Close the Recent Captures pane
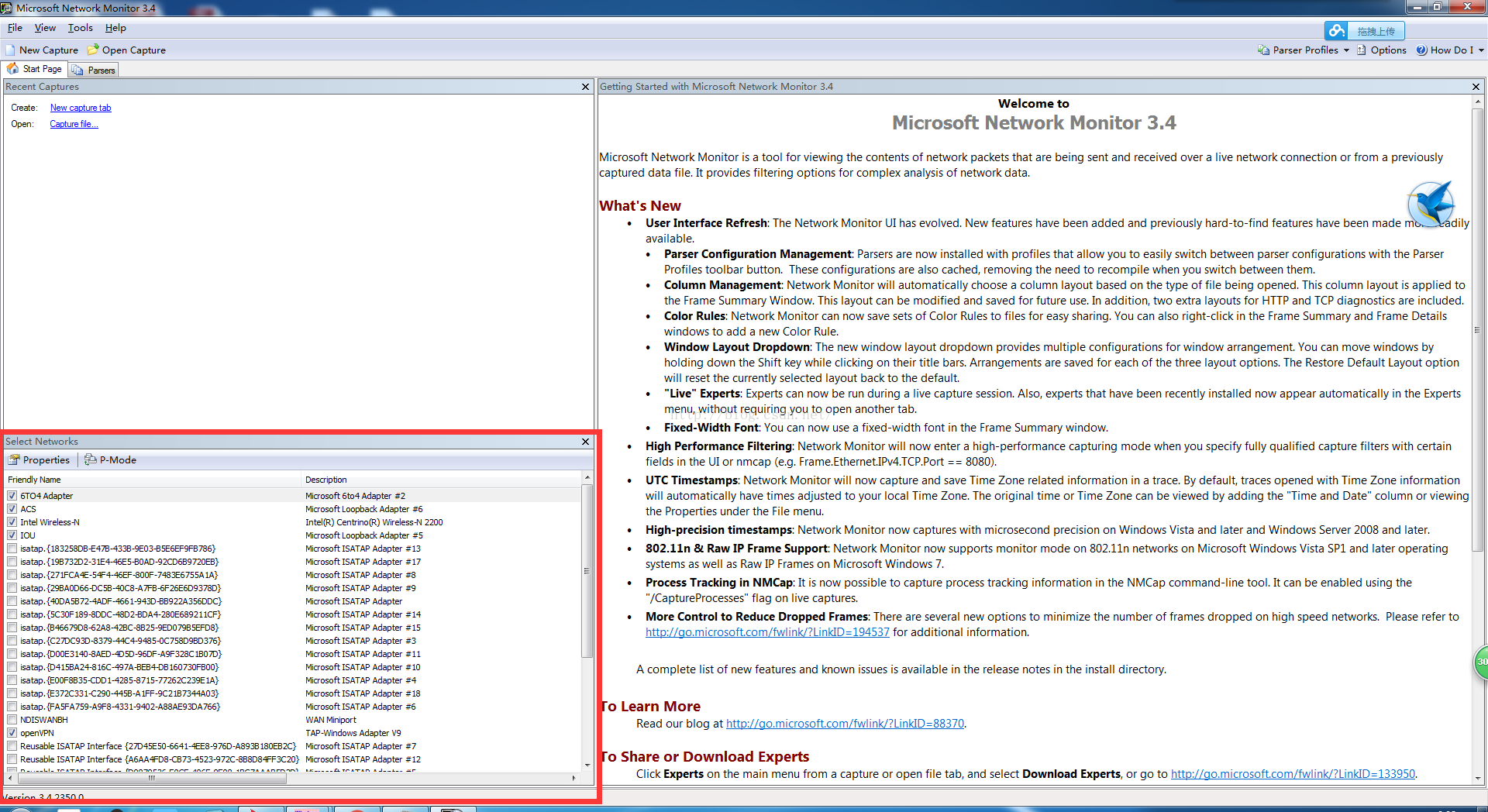The image size is (1488, 812). 586,87
